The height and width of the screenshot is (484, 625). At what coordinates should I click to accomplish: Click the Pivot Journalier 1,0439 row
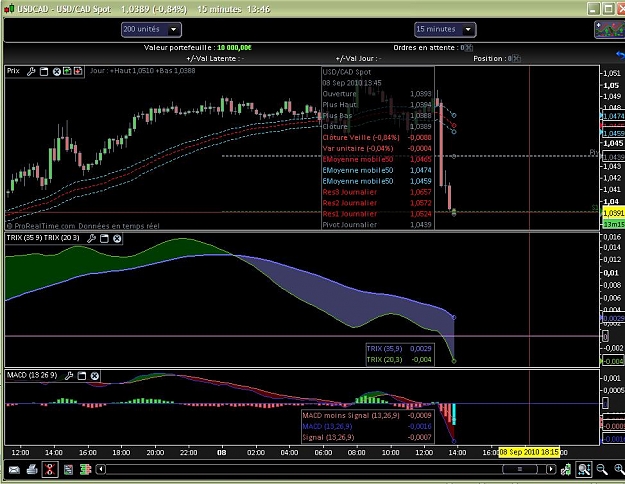(x=377, y=225)
